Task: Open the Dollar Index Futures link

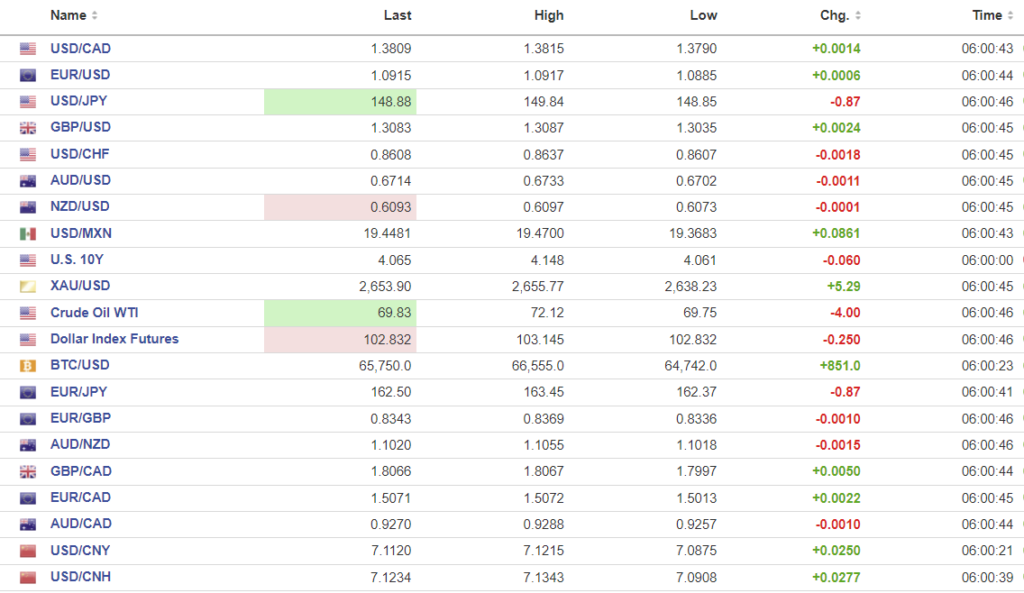Action: point(114,339)
